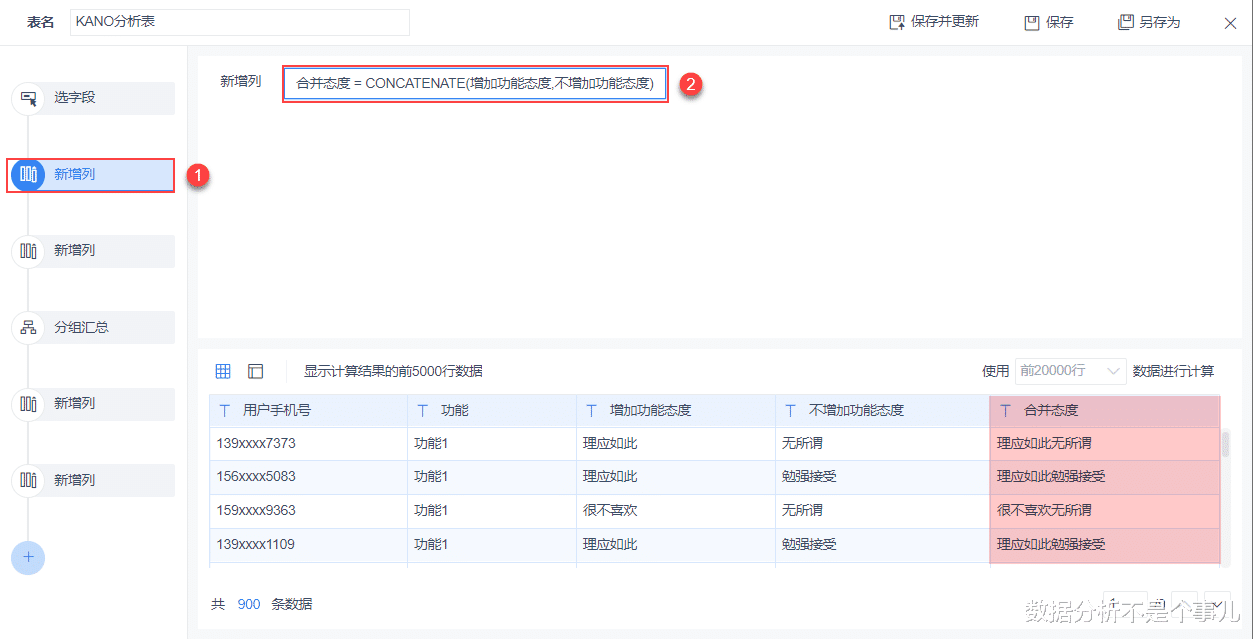
Task: Open the 分组汇总 grouping step icon
Action: [x=27, y=327]
